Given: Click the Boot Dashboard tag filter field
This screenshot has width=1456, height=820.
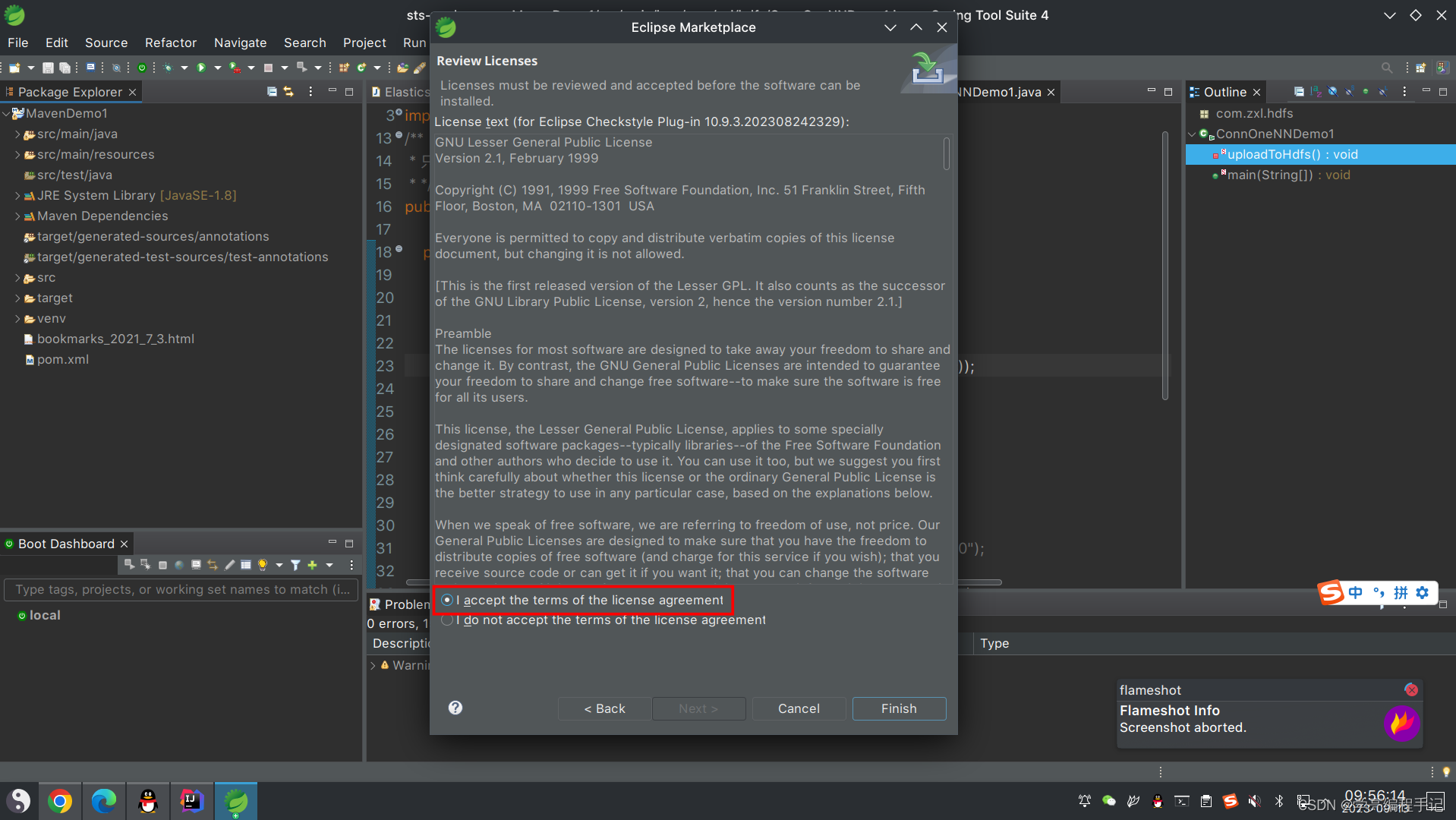Looking at the screenshot, I should [x=181, y=589].
